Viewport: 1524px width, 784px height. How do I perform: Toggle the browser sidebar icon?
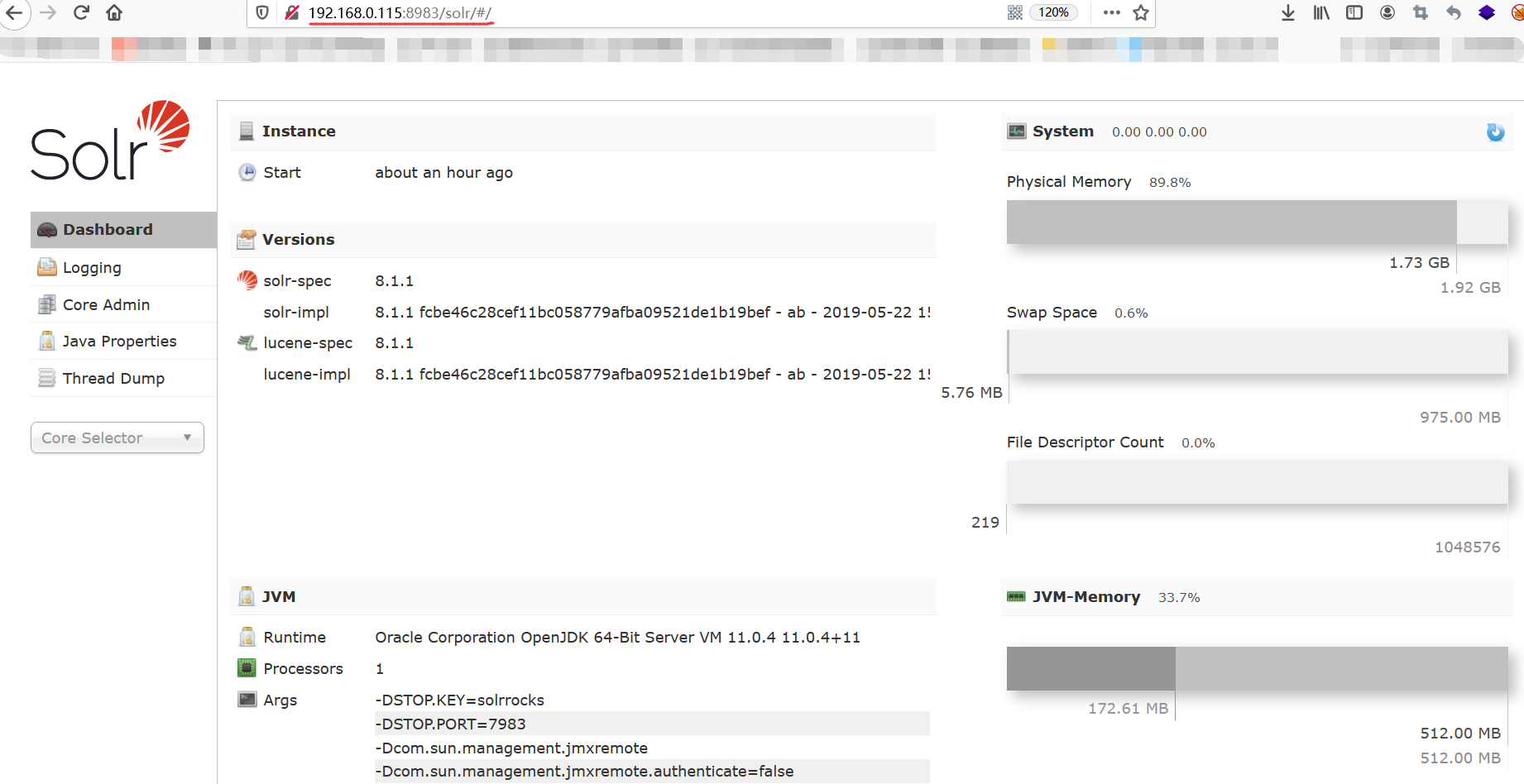1354,12
